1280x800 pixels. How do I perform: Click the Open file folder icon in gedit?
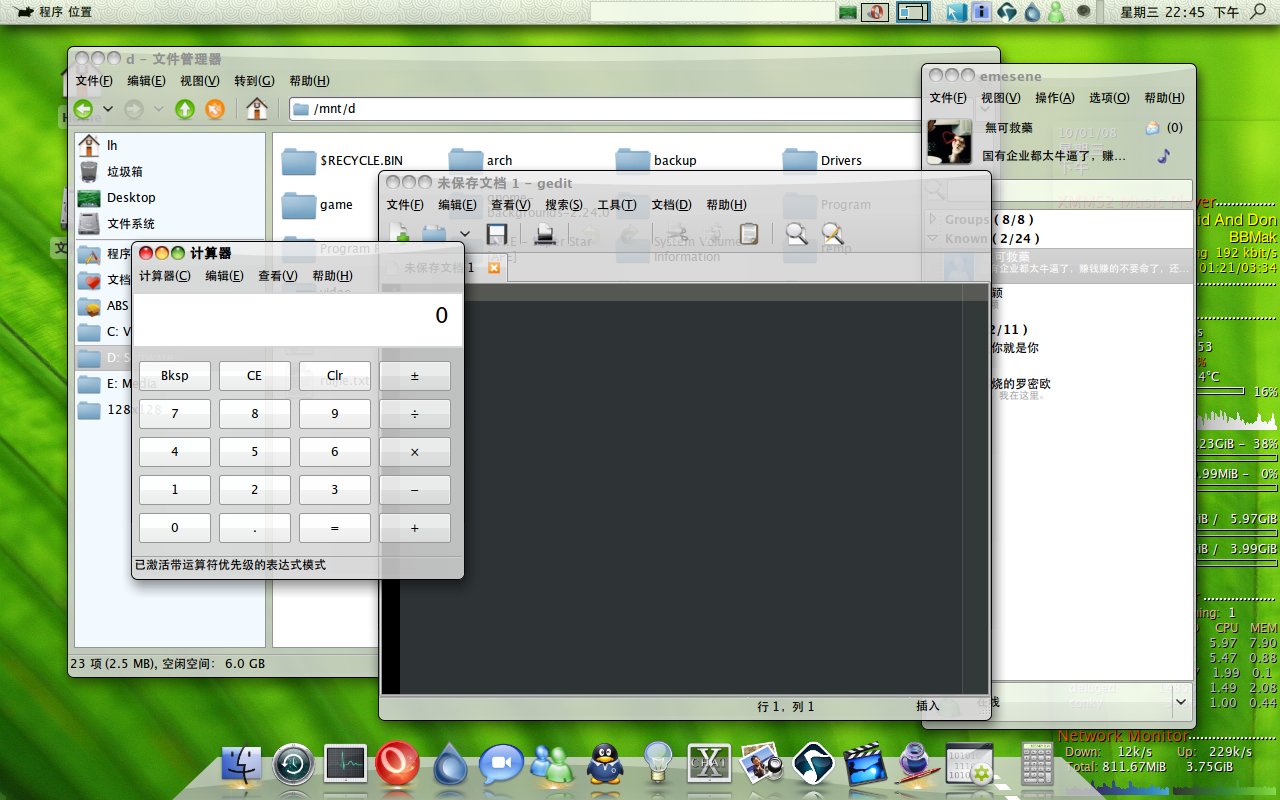434,235
